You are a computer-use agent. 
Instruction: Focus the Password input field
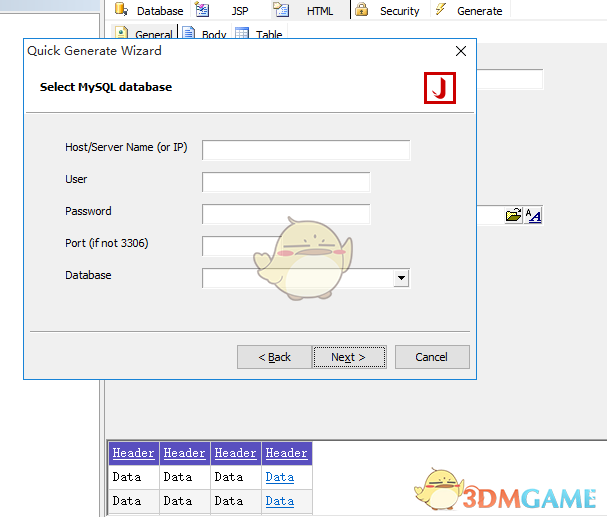click(x=286, y=214)
